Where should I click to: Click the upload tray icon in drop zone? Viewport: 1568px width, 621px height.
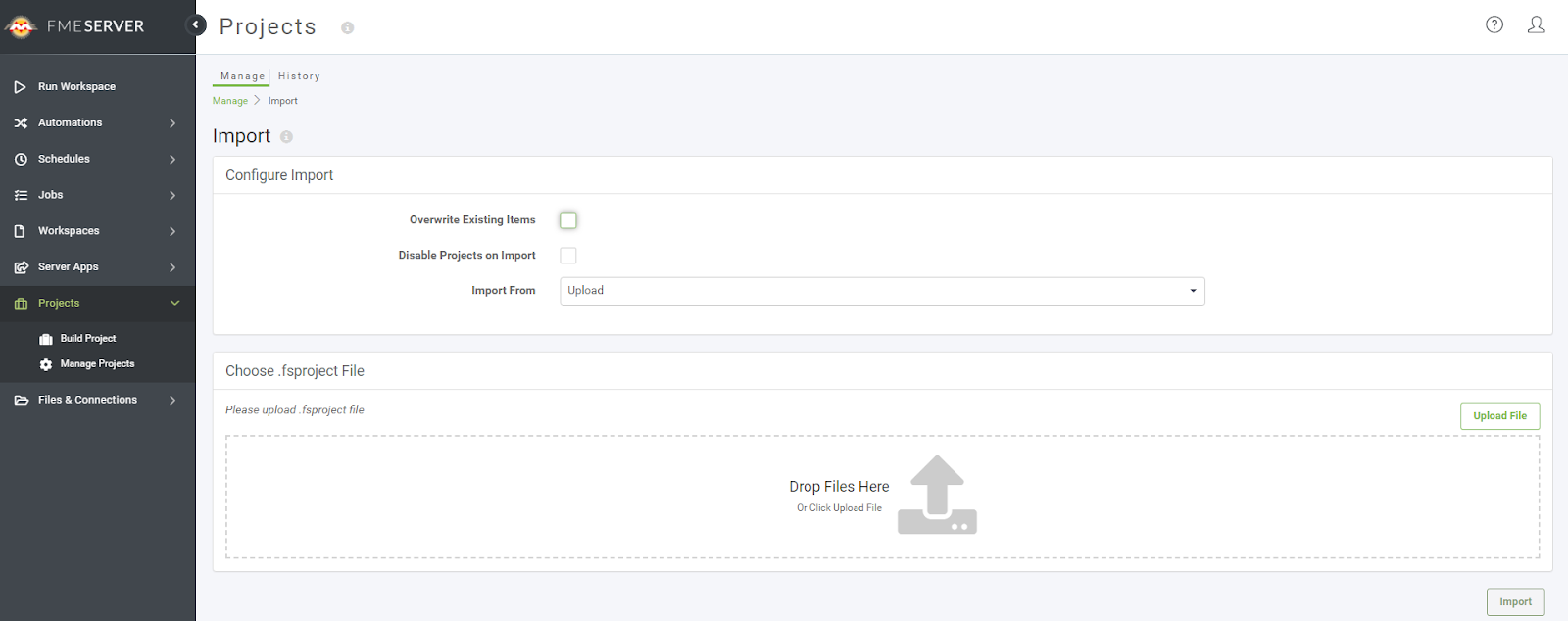[937, 495]
